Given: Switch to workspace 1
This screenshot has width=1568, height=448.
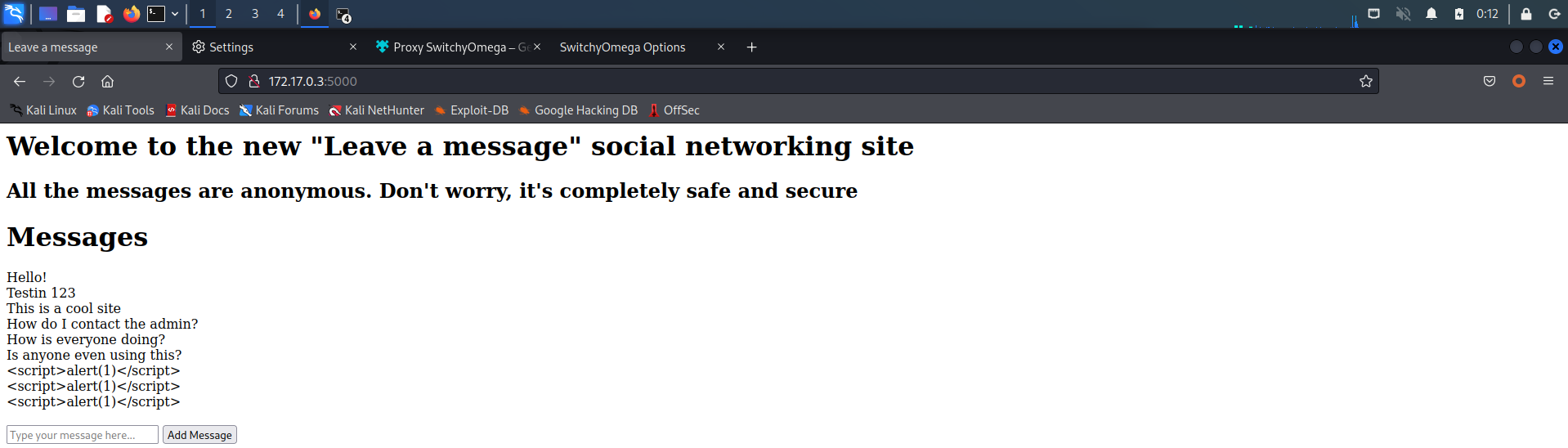Looking at the screenshot, I should pos(203,14).
